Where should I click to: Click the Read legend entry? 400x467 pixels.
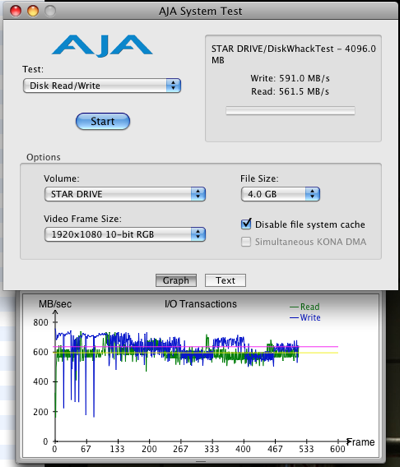[x=305, y=307]
